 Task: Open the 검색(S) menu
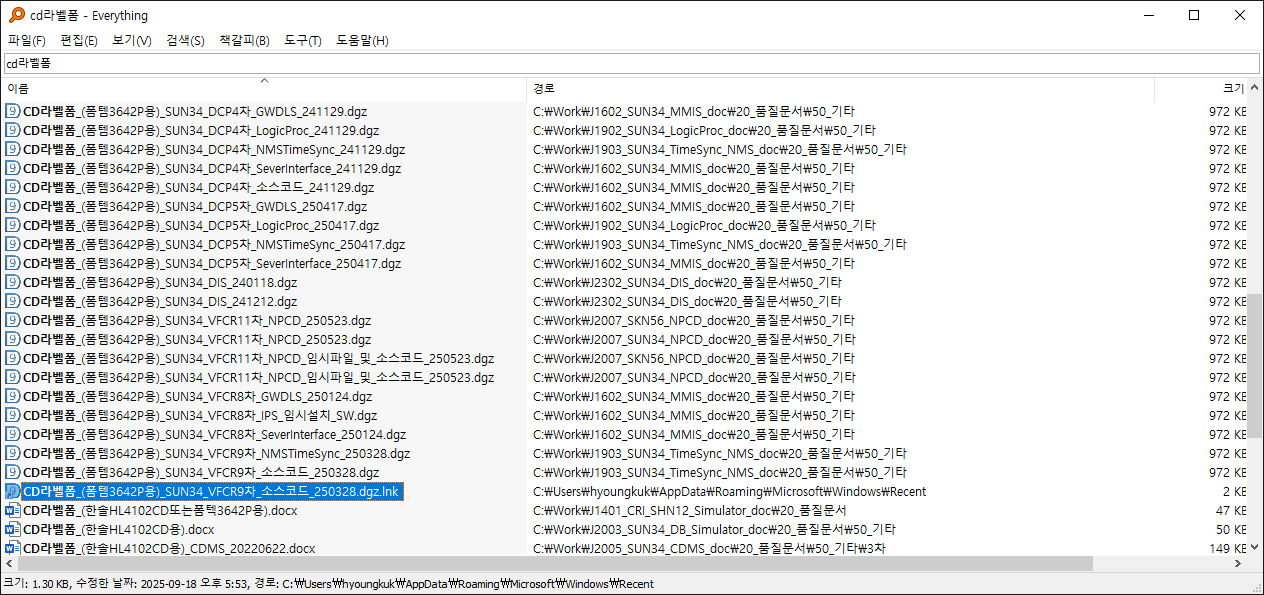click(185, 40)
